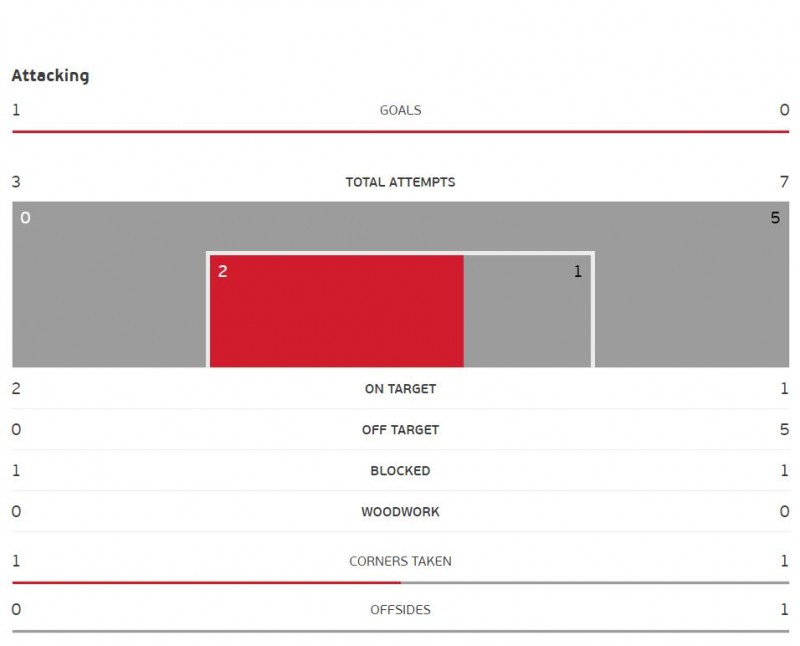800x646 pixels.
Task: Select the OFFSIDES label
Action: click(400, 609)
